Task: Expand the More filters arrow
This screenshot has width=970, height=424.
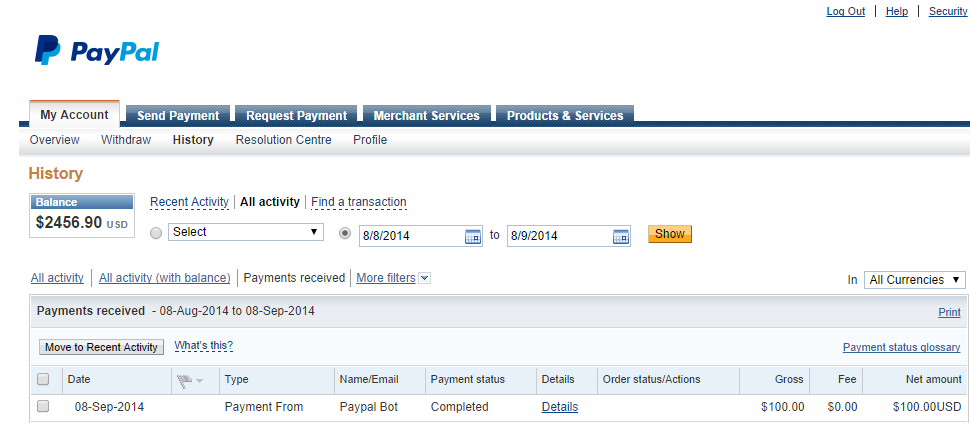Action: click(x=425, y=278)
